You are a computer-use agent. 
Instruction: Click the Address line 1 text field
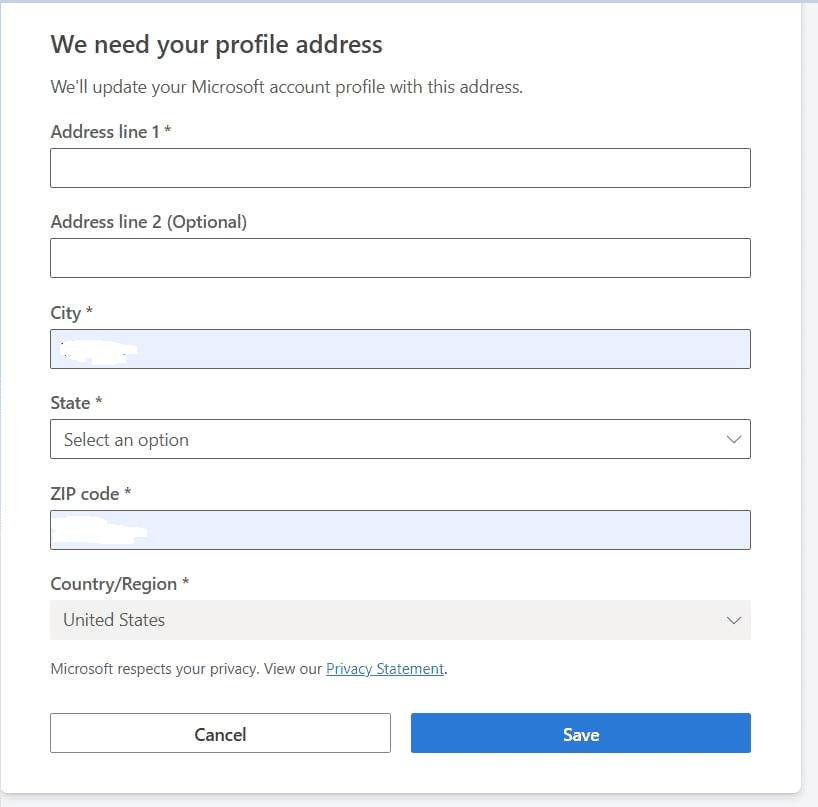click(400, 168)
